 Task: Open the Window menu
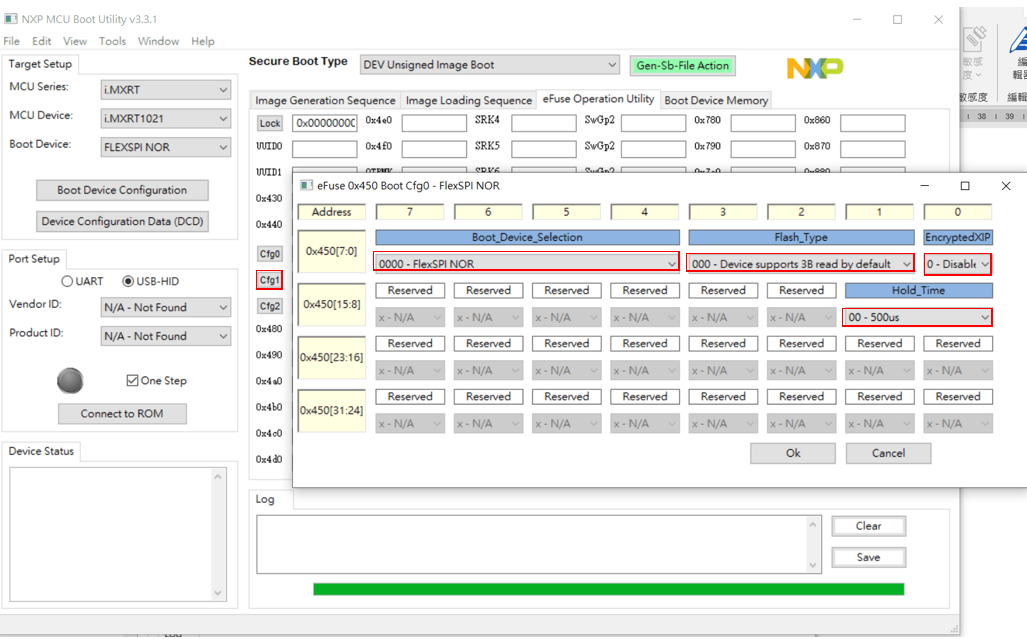click(x=159, y=41)
